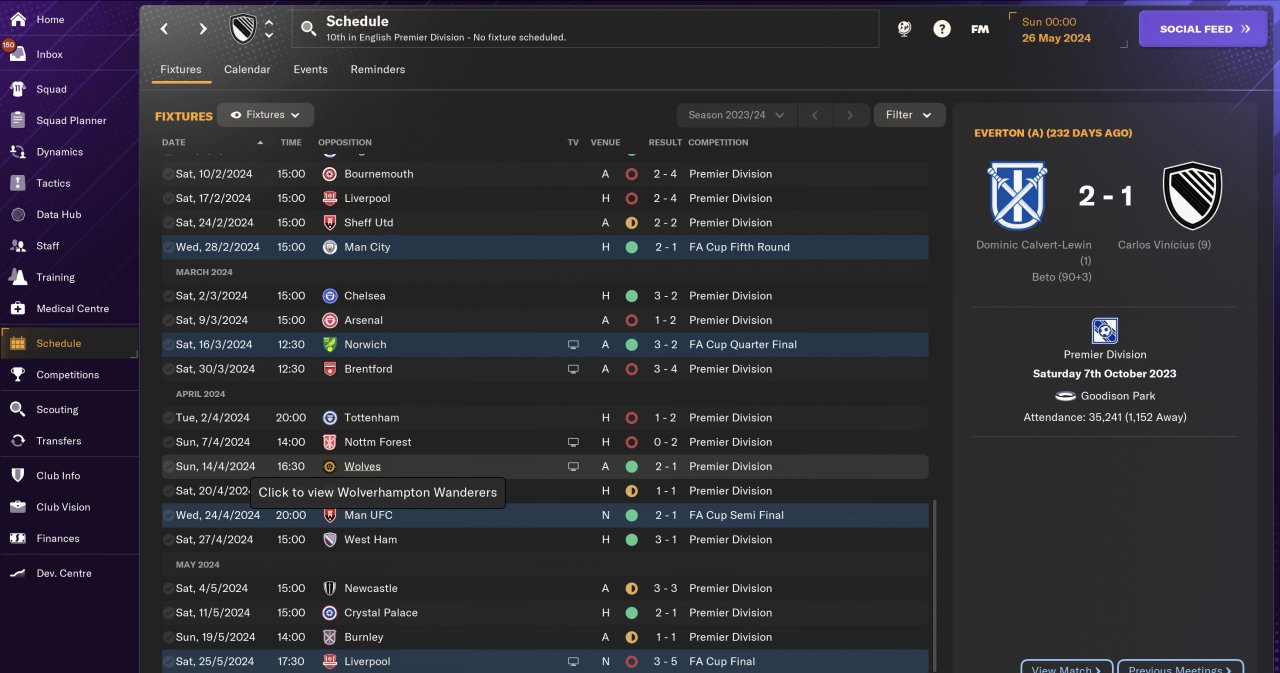Viewport: 1280px width, 673px height.
Task: Click the TV icon on Norwich row
Action: point(573,345)
